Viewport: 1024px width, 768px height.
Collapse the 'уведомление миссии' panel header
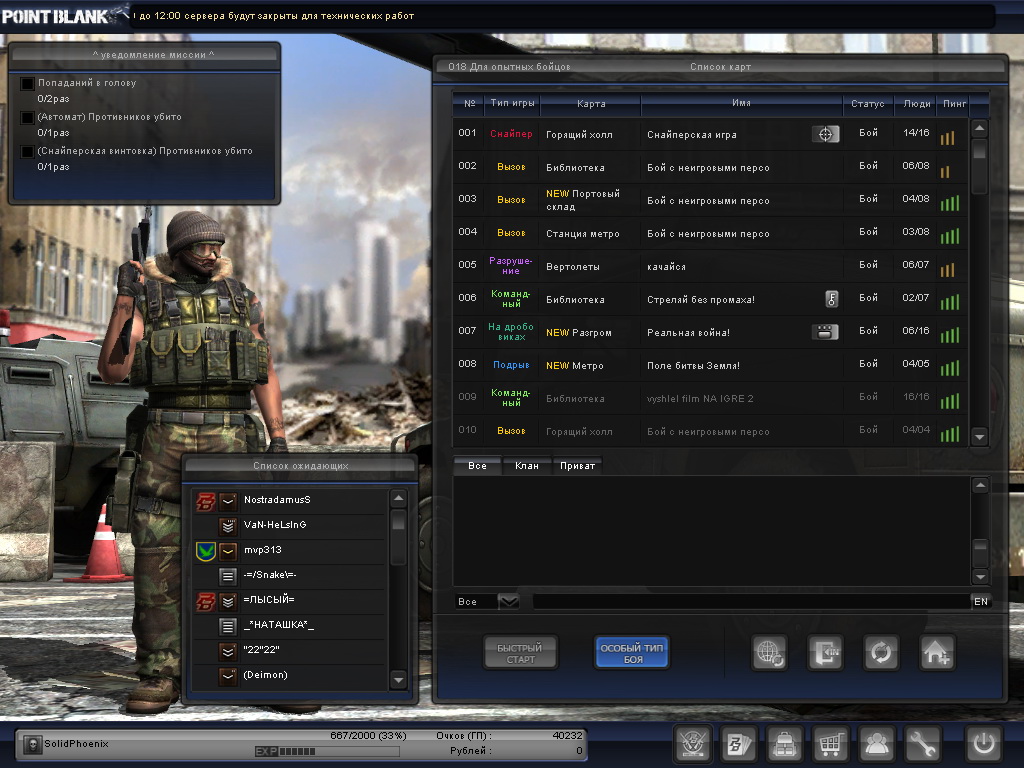tap(144, 55)
